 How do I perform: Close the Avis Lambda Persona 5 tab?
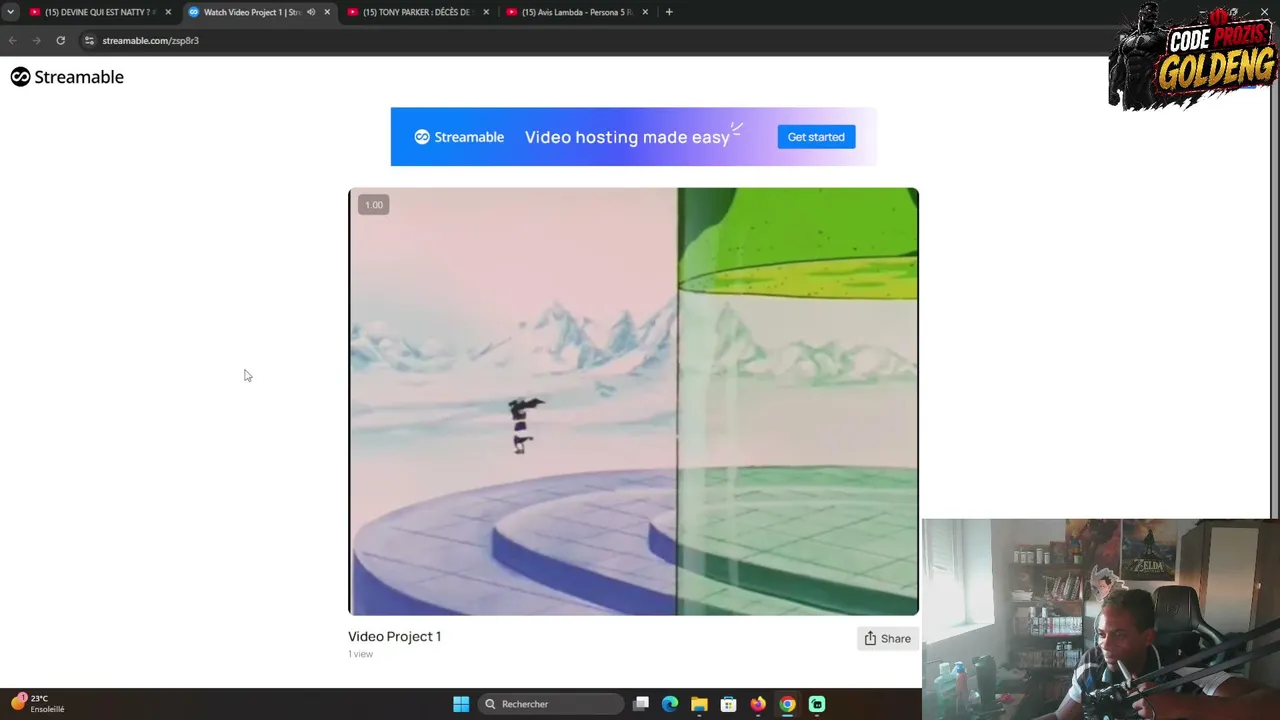645,12
